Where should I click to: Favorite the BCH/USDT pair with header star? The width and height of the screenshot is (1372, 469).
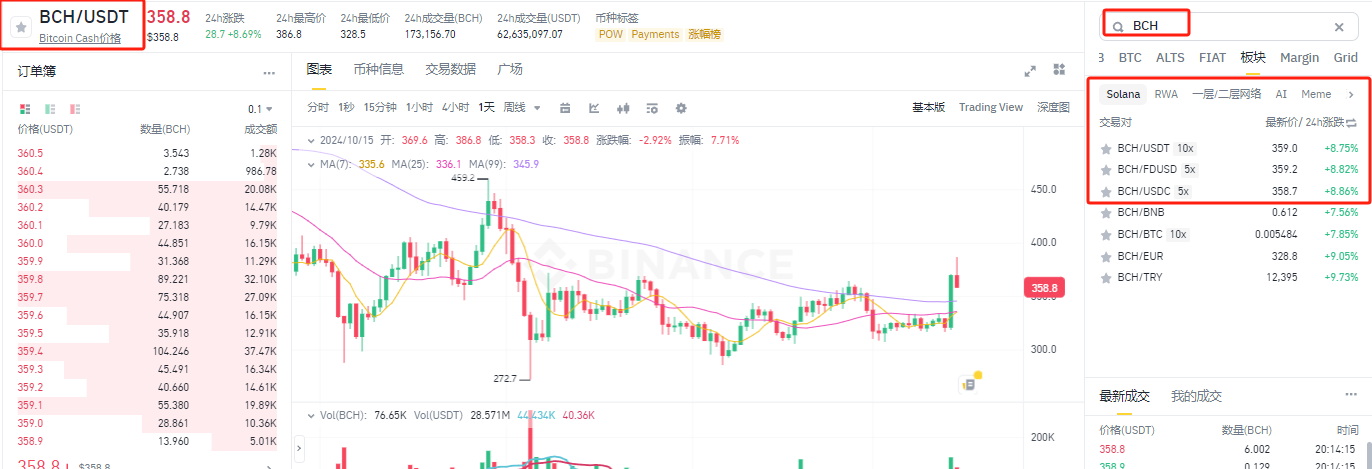[x=21, y=27]
